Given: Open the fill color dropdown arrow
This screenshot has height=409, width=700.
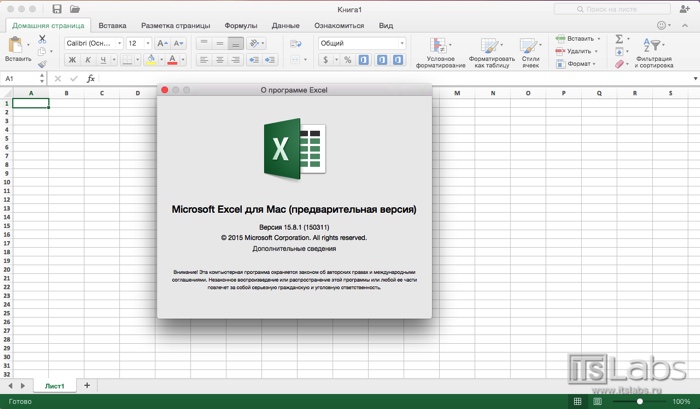Looking at the screenshot, I should [161, 60].
